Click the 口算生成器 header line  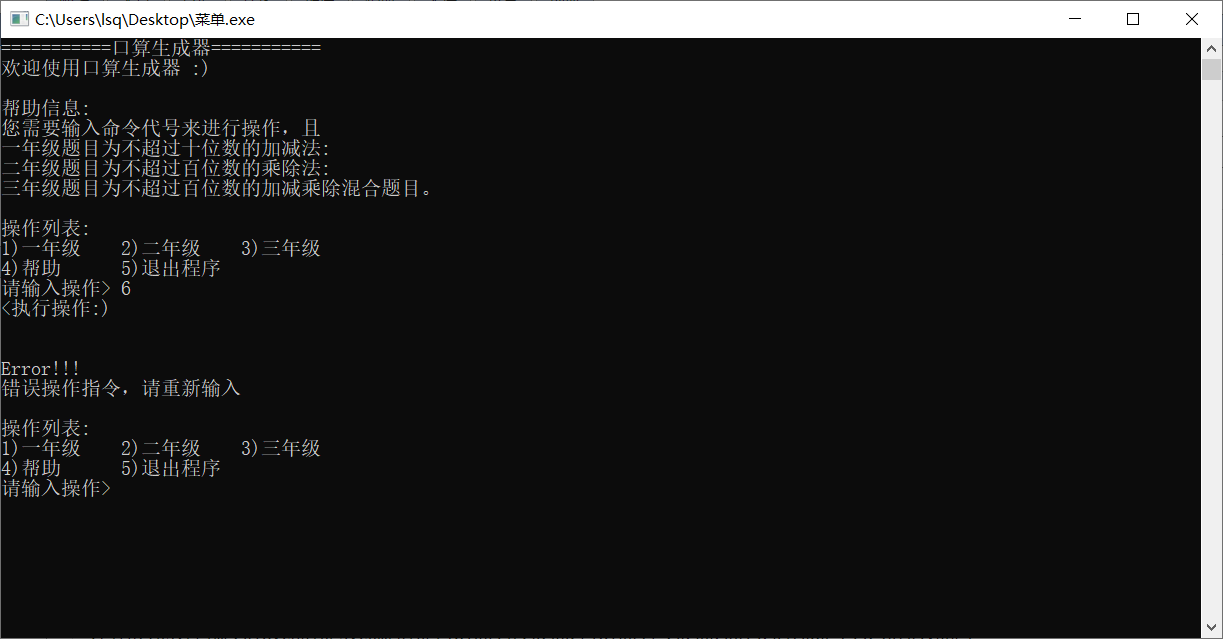coord(161,48)
